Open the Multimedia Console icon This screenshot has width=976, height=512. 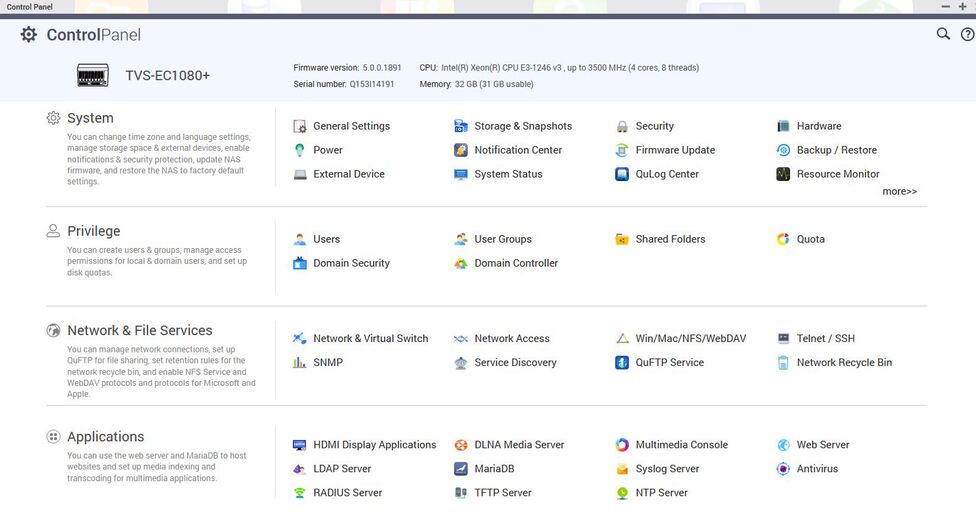(622, 445)
